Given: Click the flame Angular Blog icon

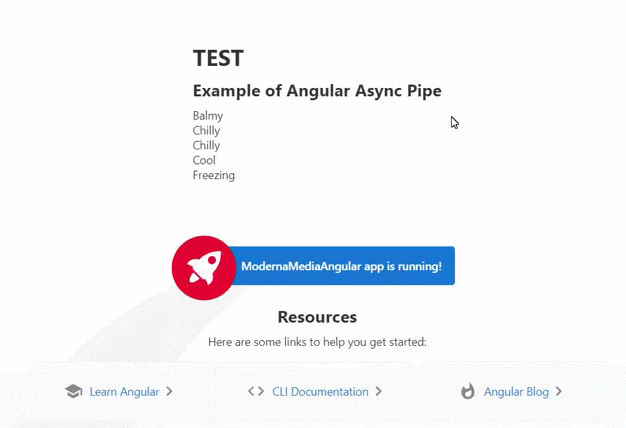Looking at the screenshot, I should pos(468,392).
